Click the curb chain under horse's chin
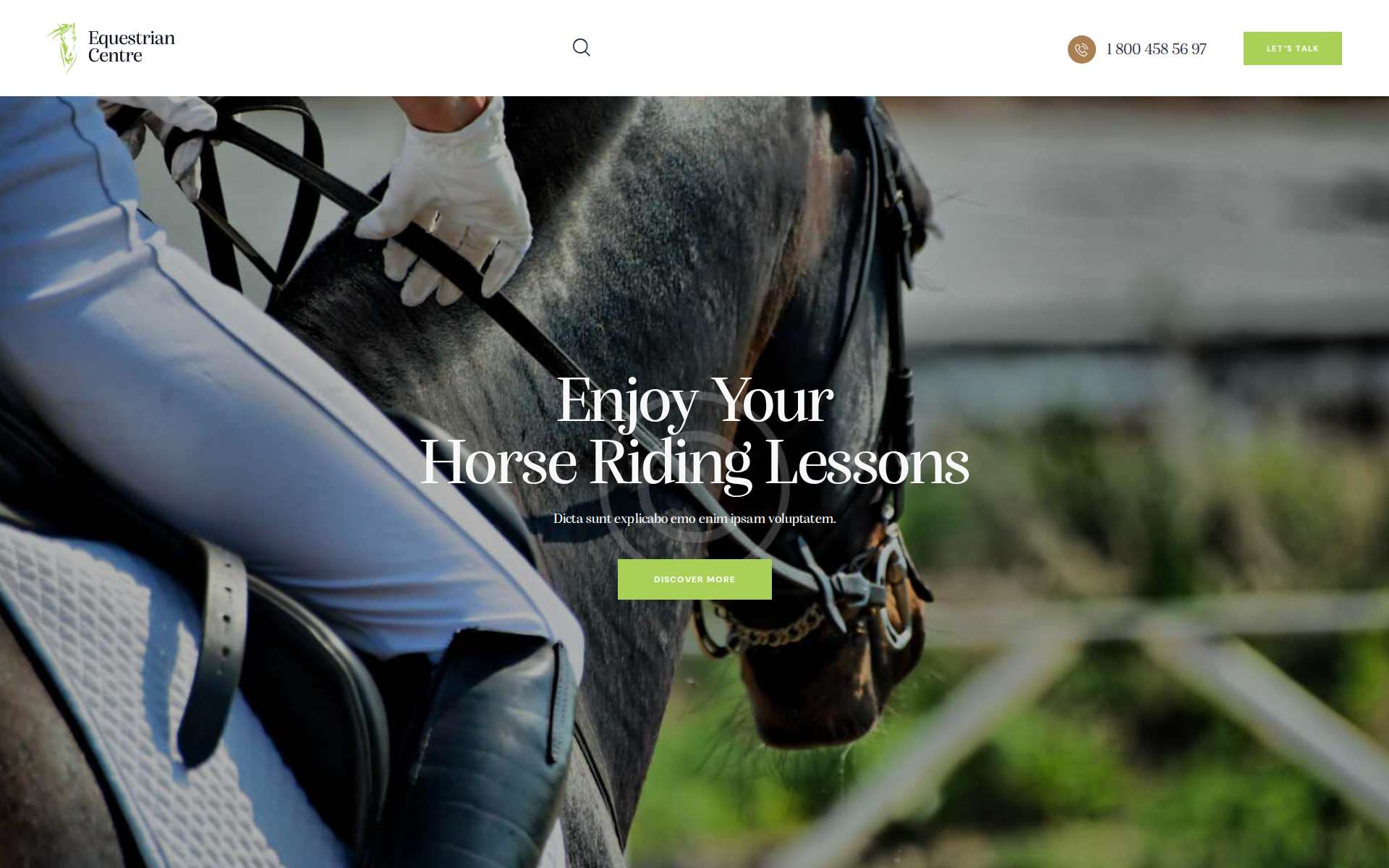Viewport: 1389px width, 868px height. pos(774,628)
